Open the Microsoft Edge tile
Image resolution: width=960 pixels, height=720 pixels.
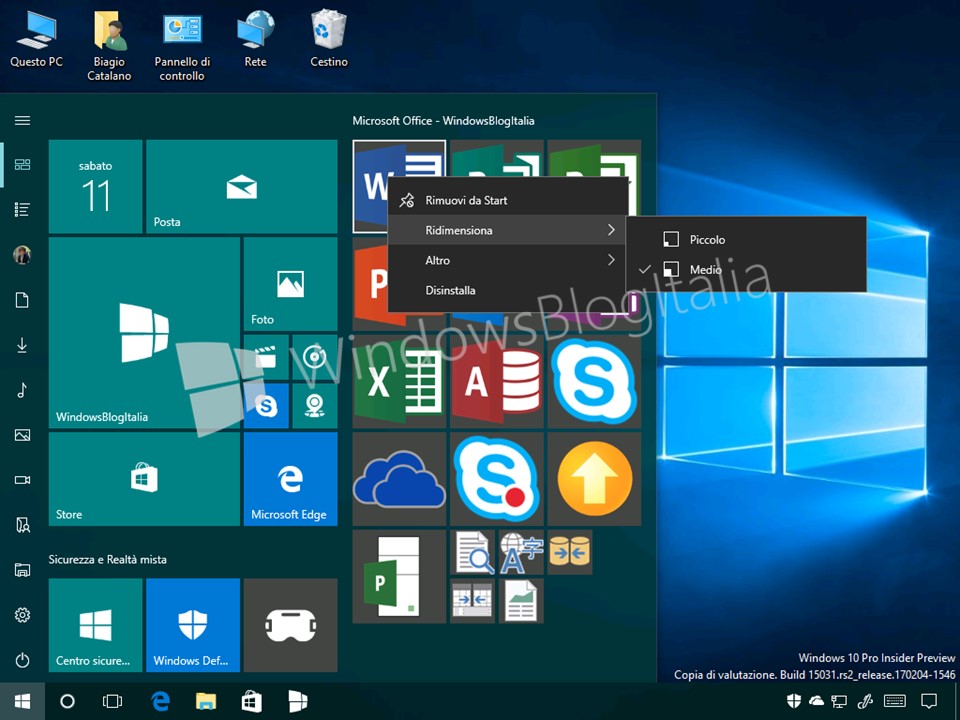pos(290,479)
